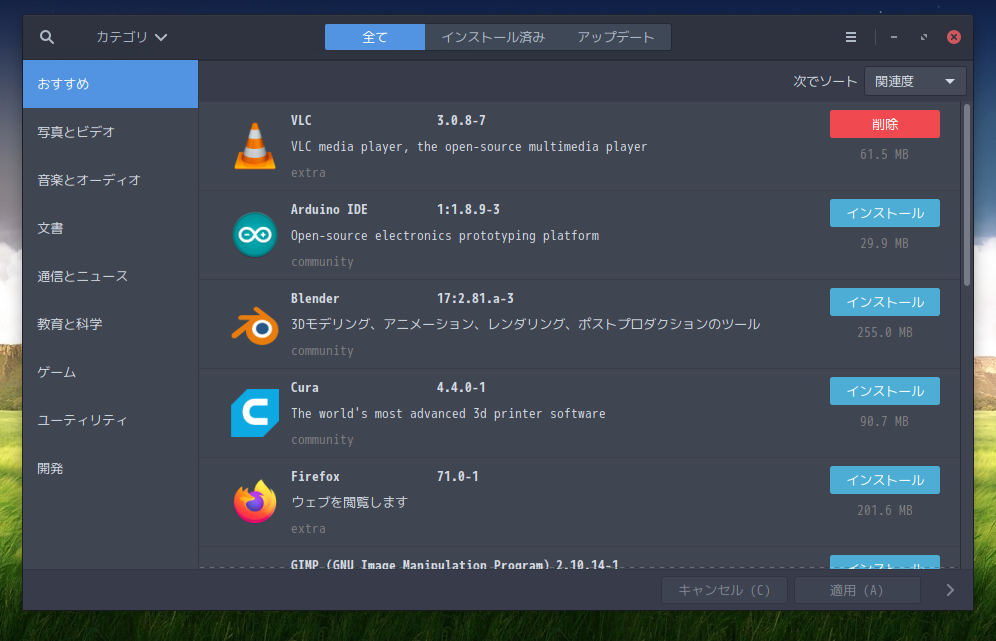Viewport: 996px width, 641px height.
Task: Click the Arduino IDE icon
Action: [255, 235]
